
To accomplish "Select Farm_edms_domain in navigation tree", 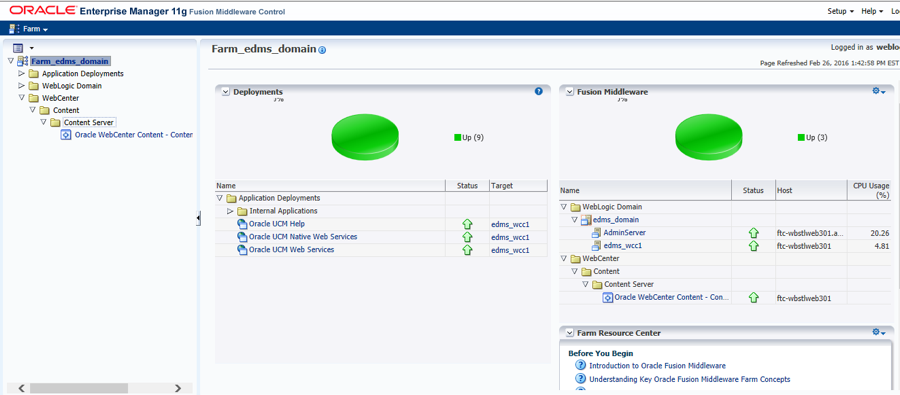I will point(70,61).
